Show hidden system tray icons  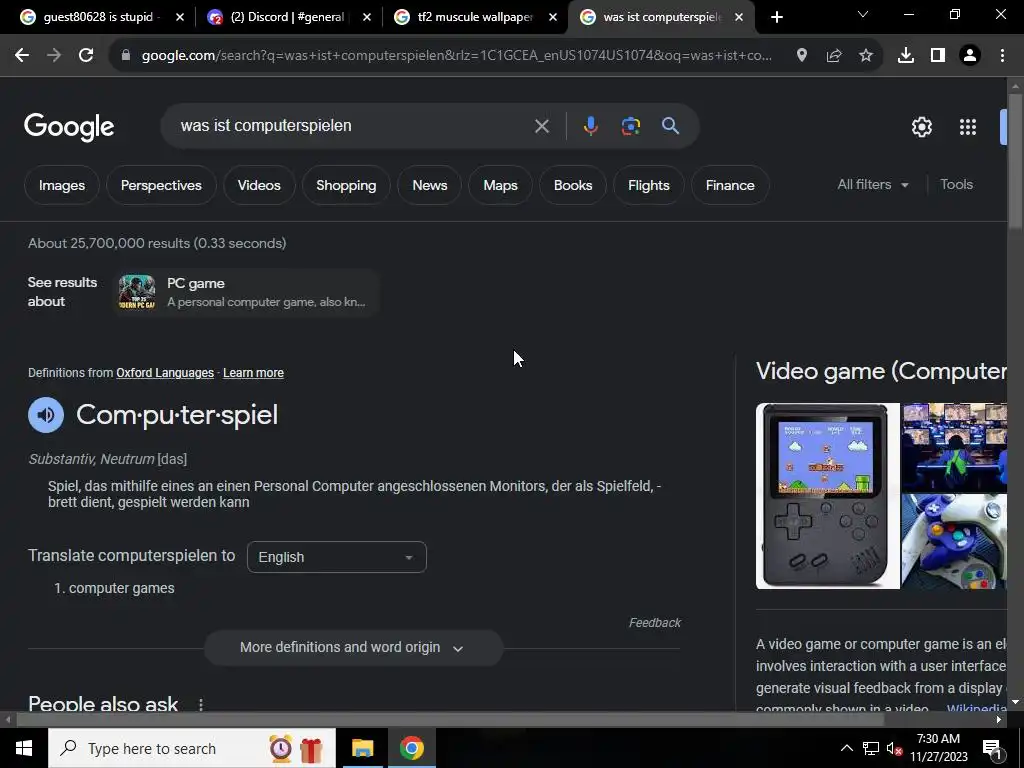[x=846, y=748]
